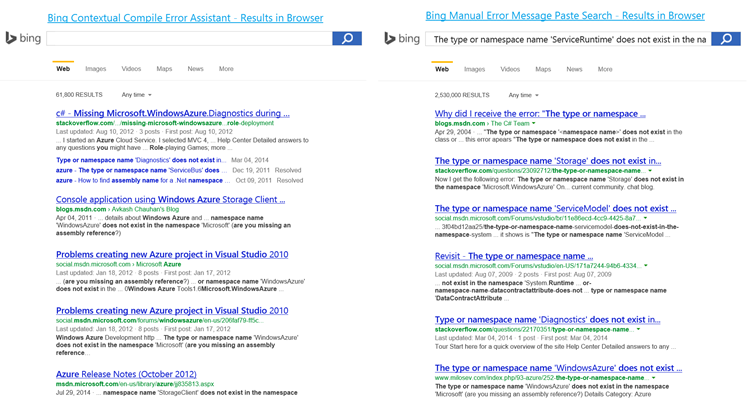Open 'Revisit - The type or namespace name' result
Screen dimensions: 750x408
[x=514, y=256]
